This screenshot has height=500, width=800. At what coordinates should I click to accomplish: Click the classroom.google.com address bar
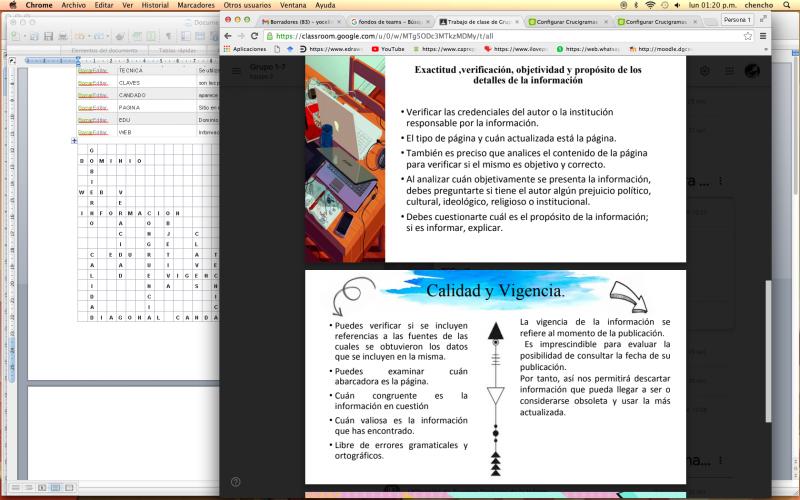click(x=503, y=36)
